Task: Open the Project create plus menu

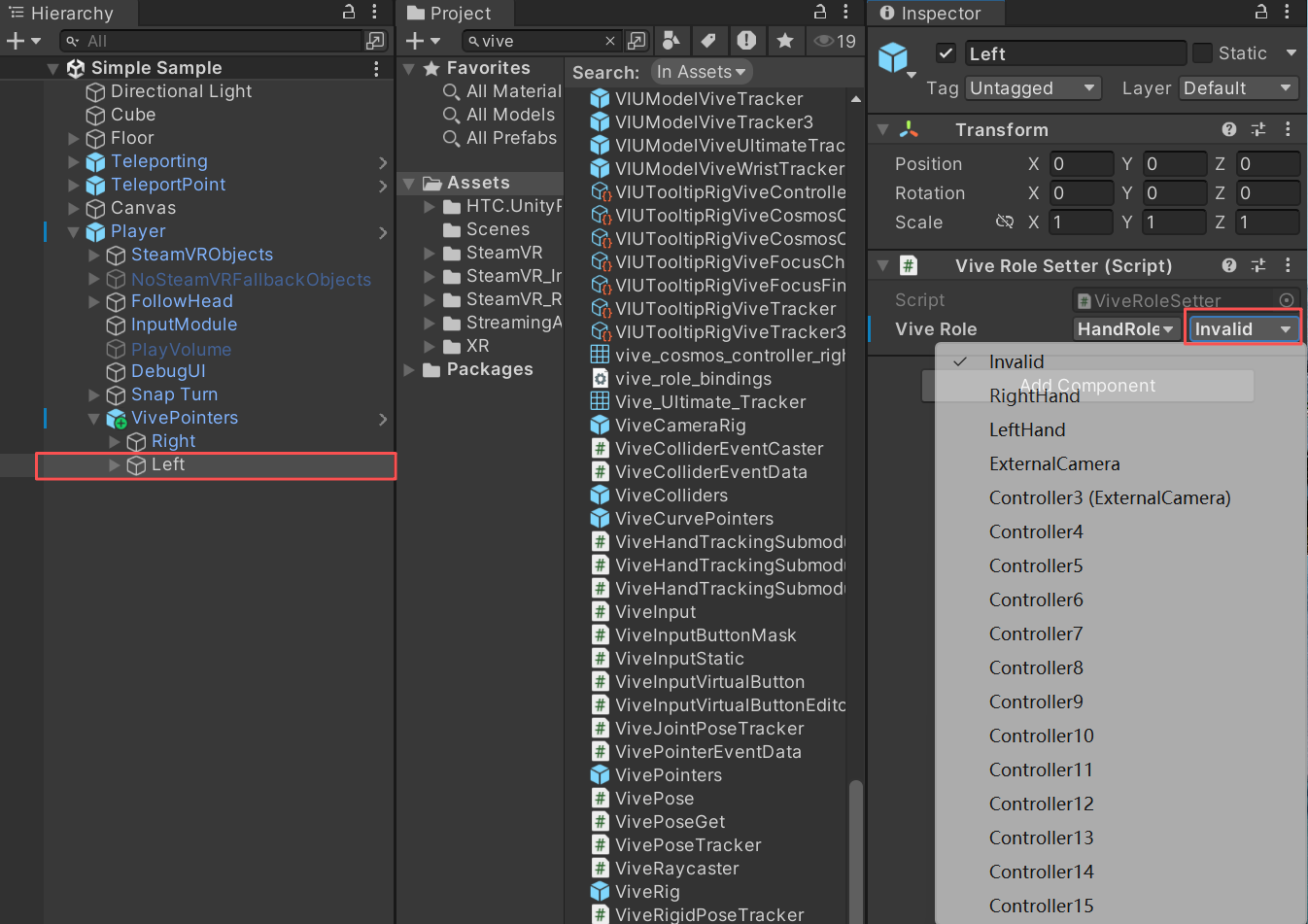Action: click(x=423, y=41)
